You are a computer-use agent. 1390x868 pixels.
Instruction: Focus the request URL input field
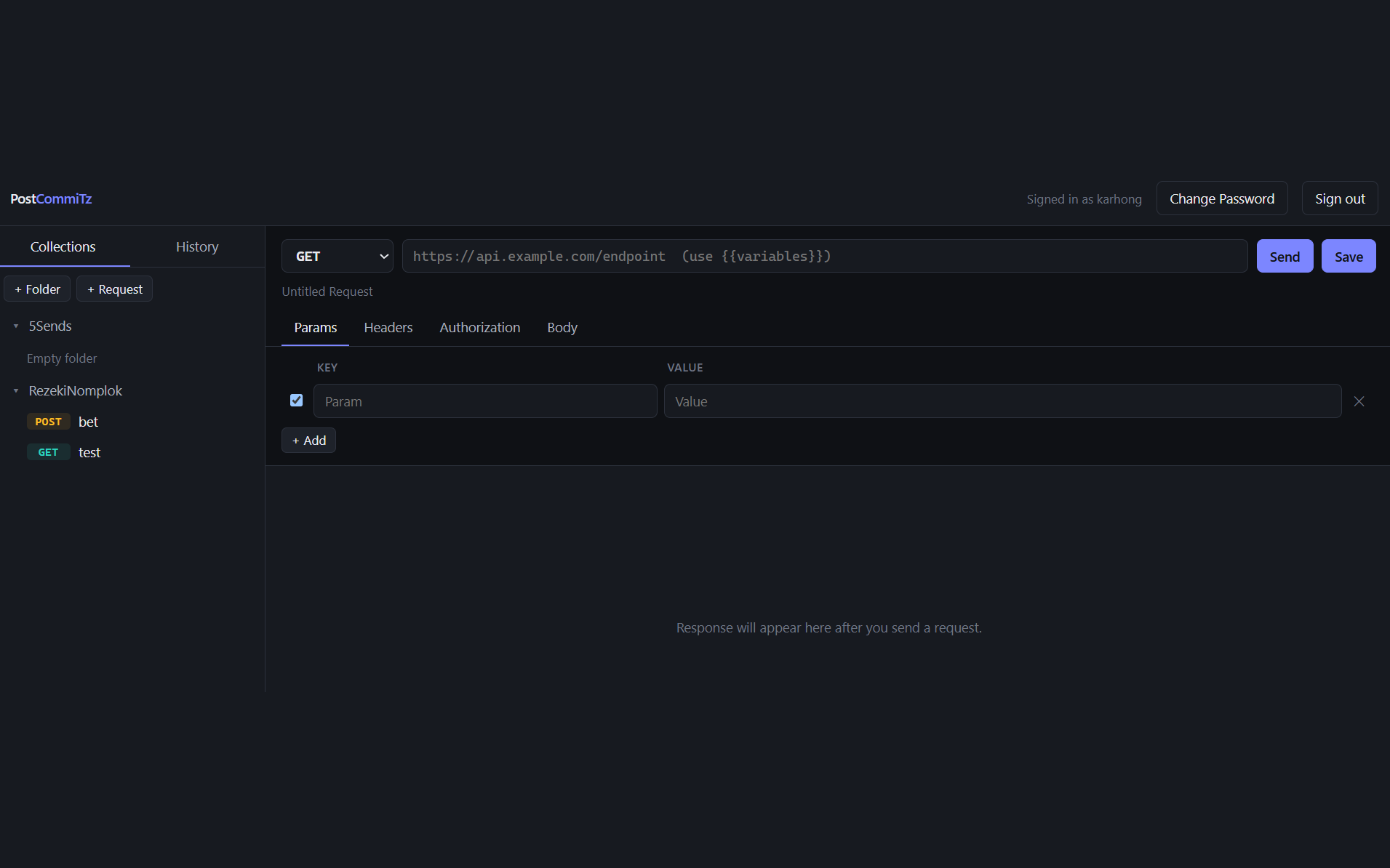click(825, 256)
